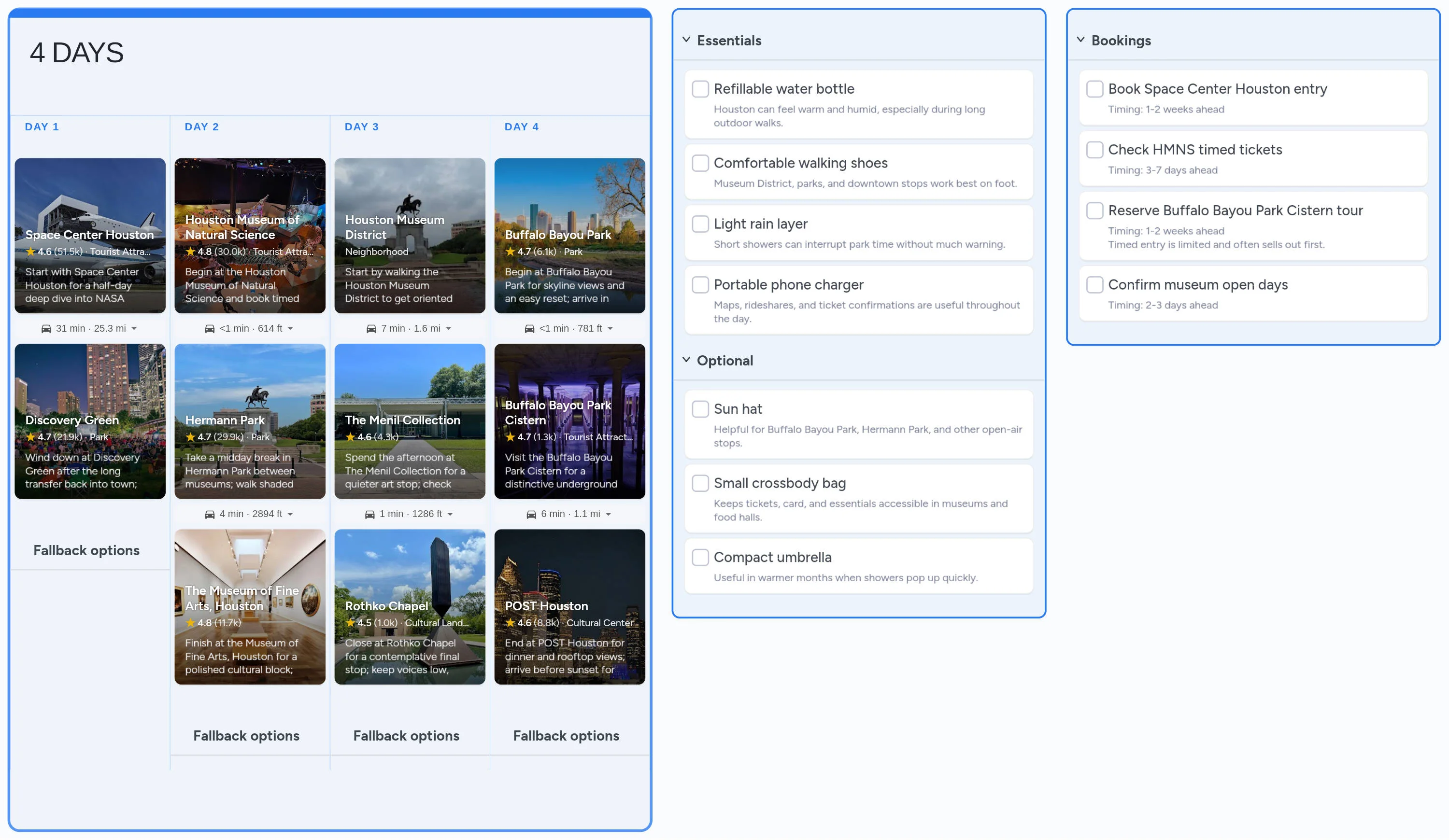Viewport: 1449px width, 840px height.
Task: Collapse the Essentials section
Action: pos(686,40)
